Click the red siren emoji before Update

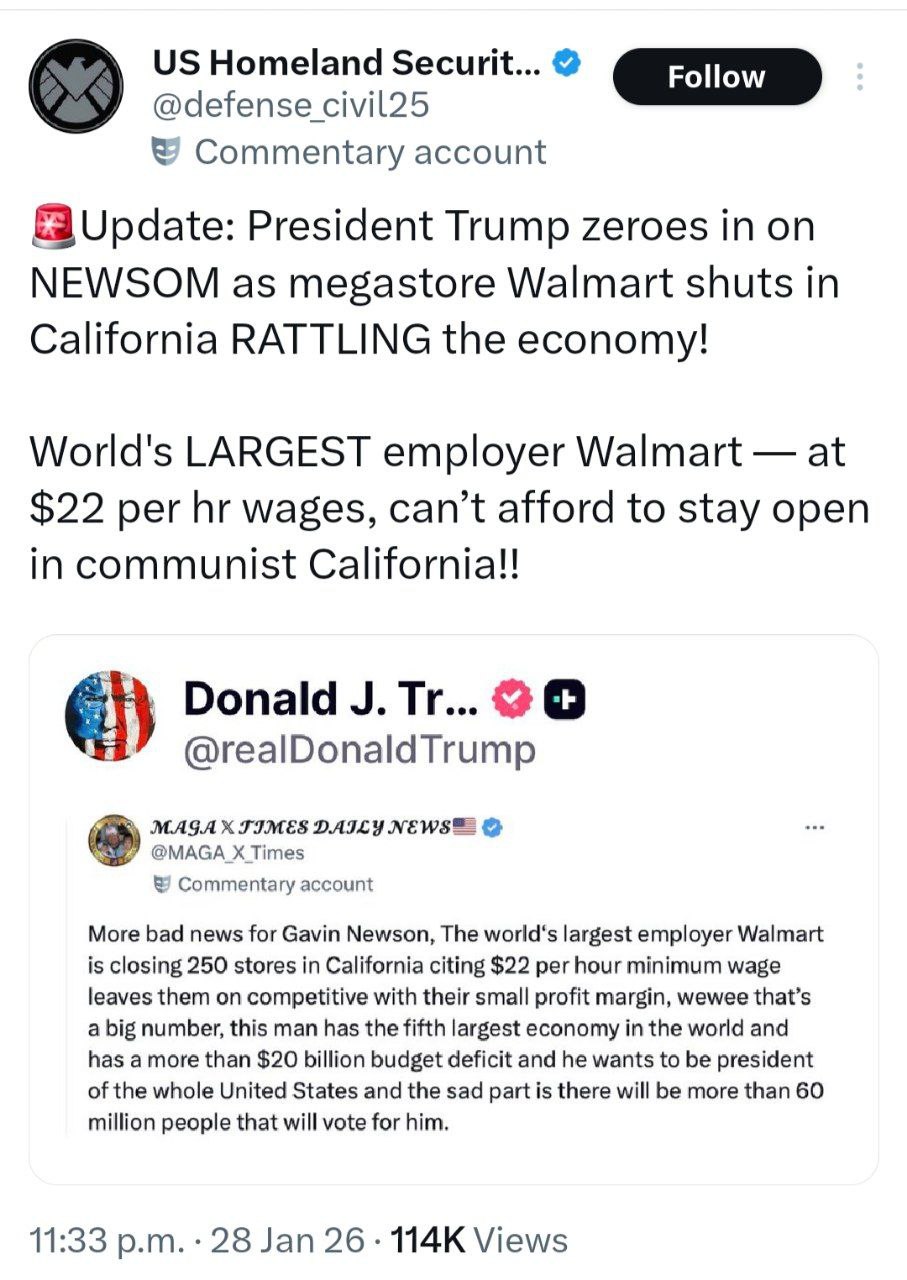tap(53, 227)
